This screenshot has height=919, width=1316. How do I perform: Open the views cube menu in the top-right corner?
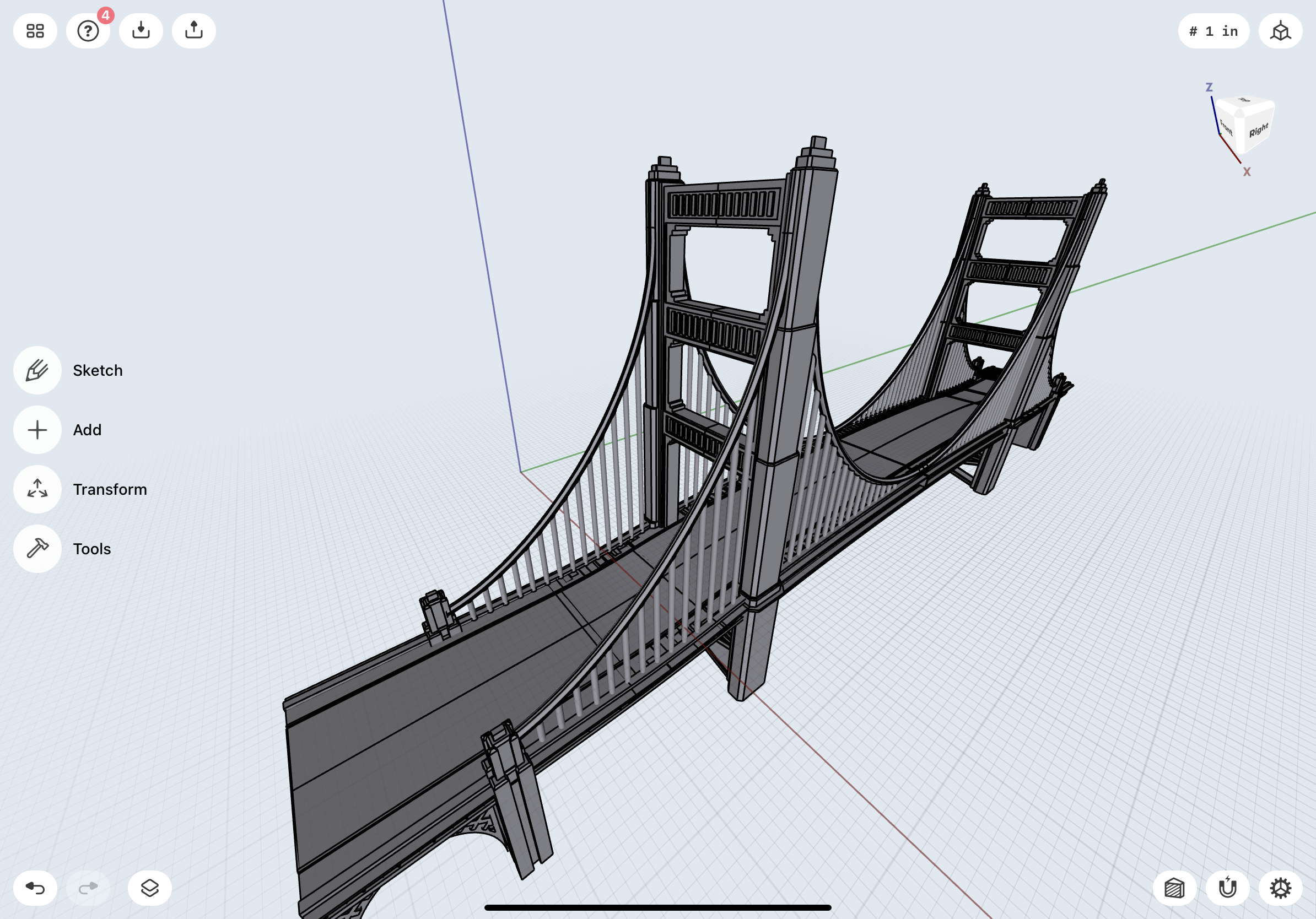1280,31
